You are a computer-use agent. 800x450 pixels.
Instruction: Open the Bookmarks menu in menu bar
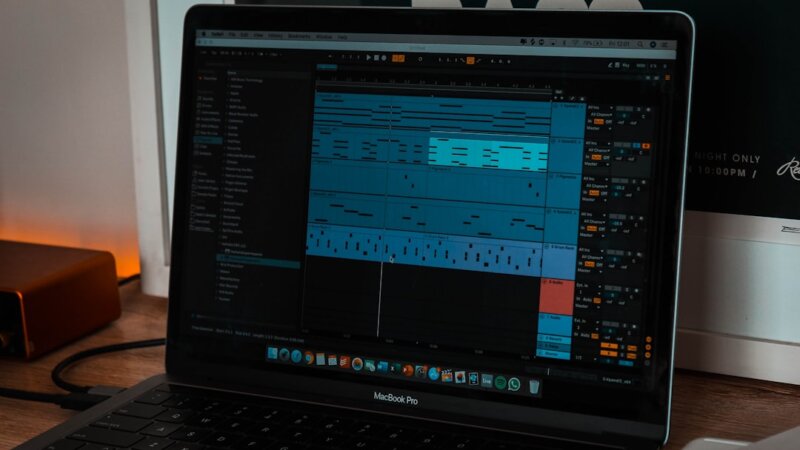tap(298, 36)
